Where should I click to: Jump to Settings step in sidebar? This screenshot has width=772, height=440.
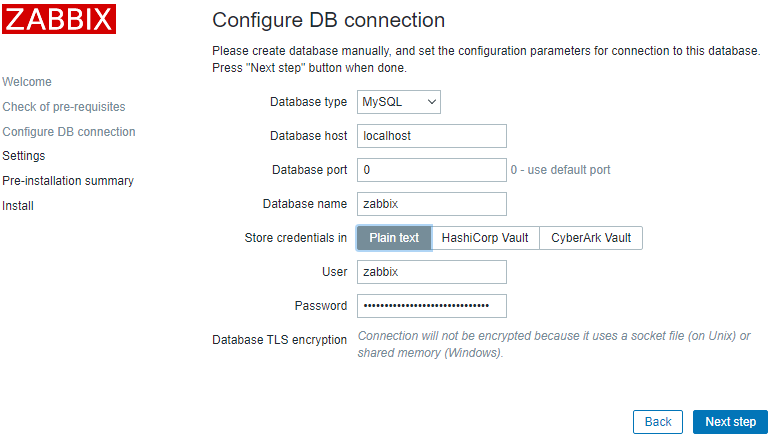point(24,156)
